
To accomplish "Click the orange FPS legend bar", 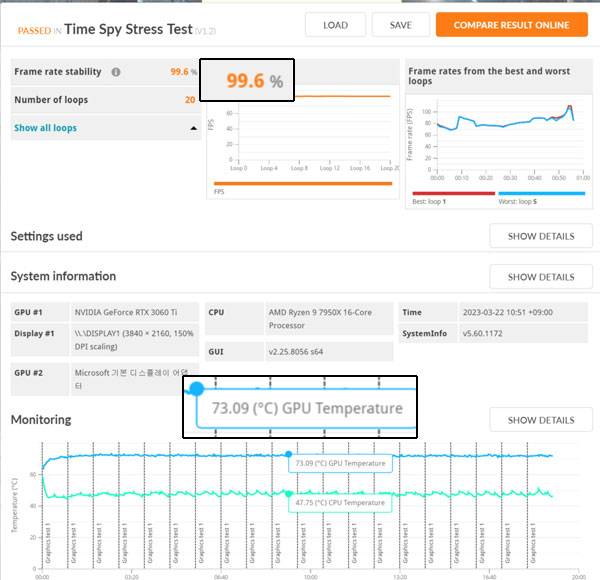I will click(x=303, y=183).
